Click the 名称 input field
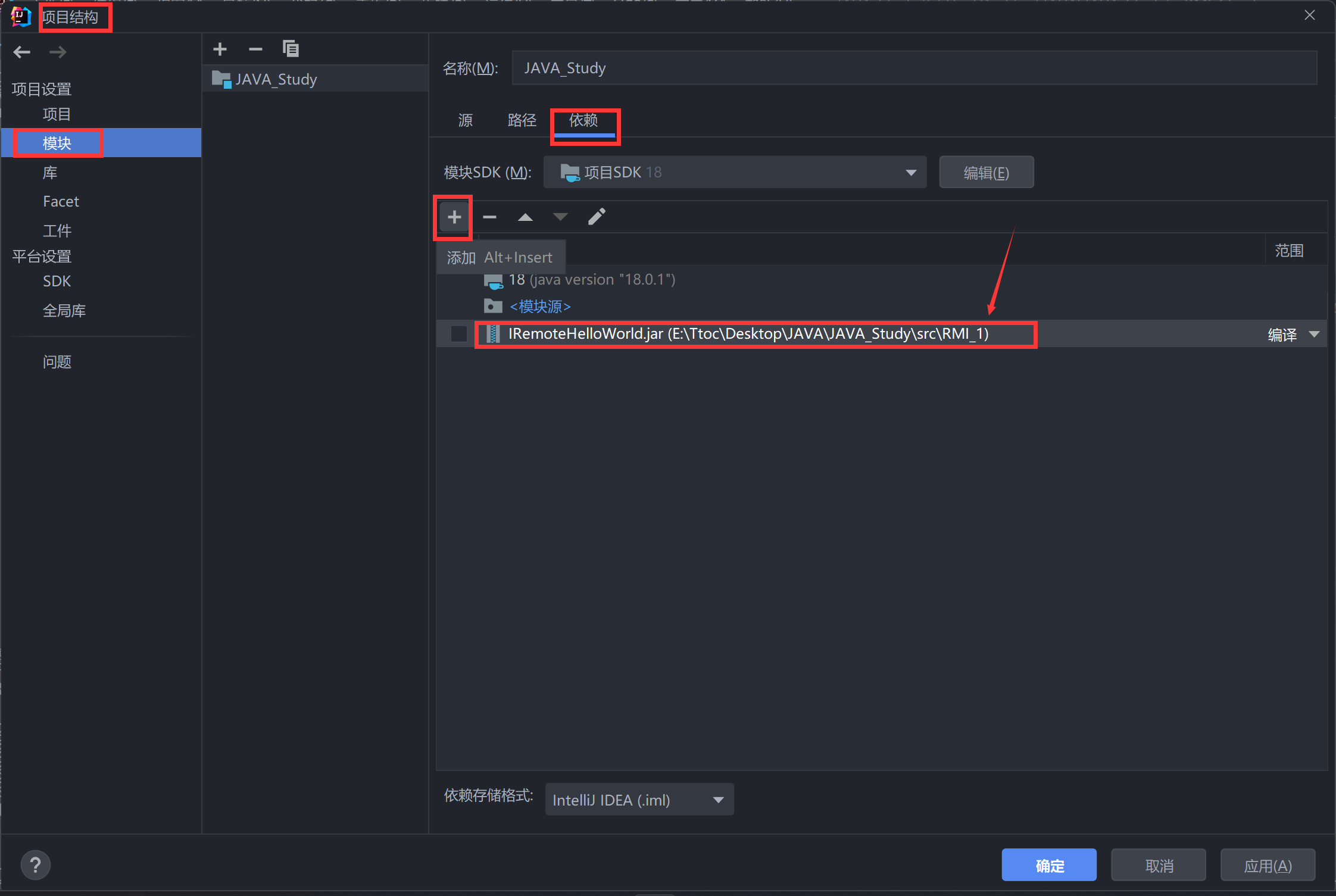Image resolution: width=1336 pixels, height=896 pixels. (x=914, y=68)
